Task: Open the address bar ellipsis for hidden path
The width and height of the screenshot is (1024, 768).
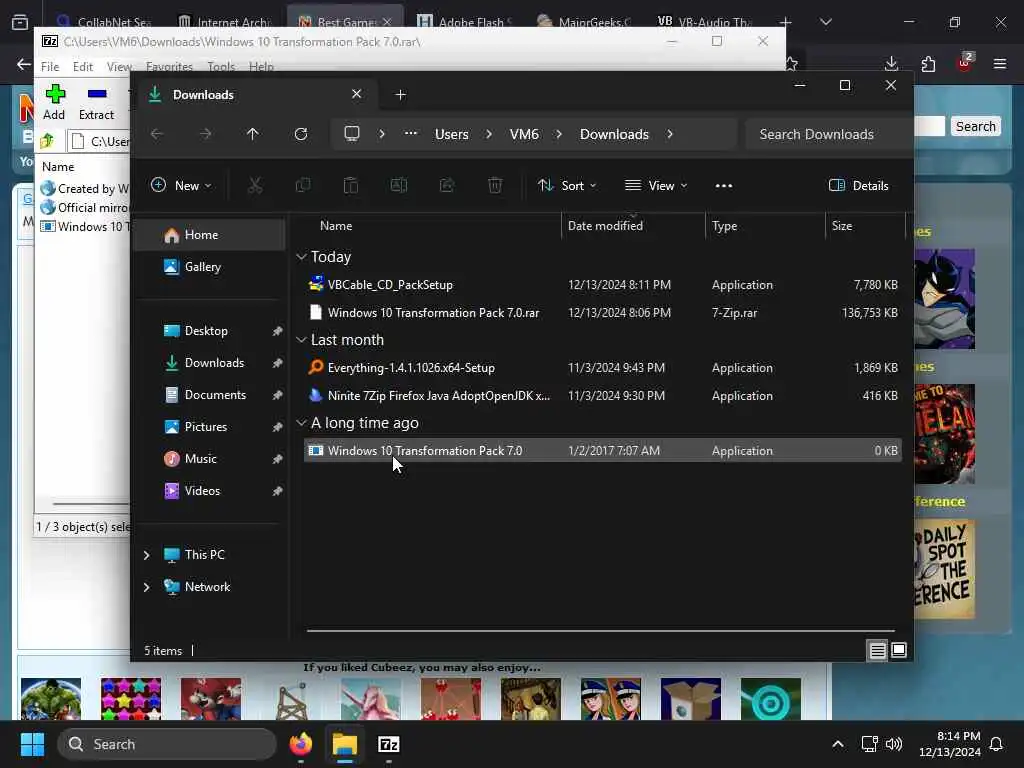Action: [411, 133]
